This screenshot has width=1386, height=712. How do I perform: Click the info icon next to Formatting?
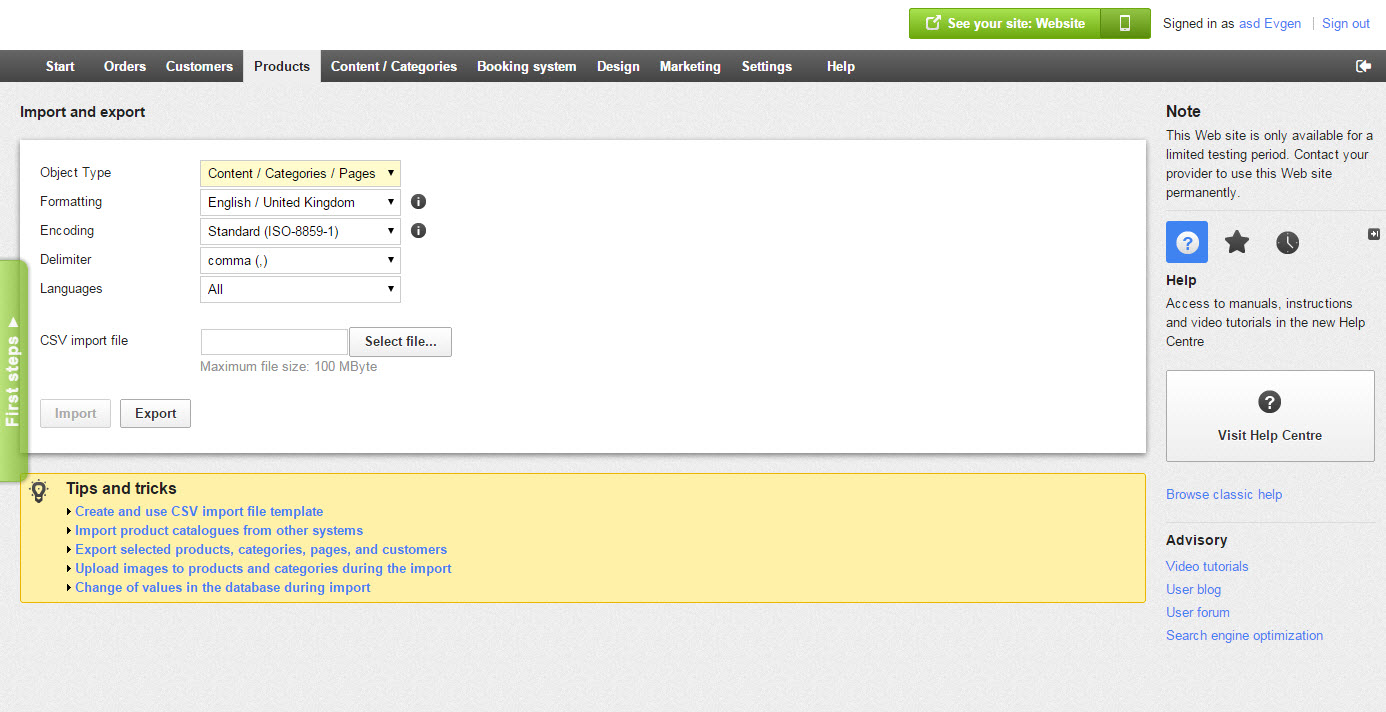pyautogui.click(x=419, y=202)
